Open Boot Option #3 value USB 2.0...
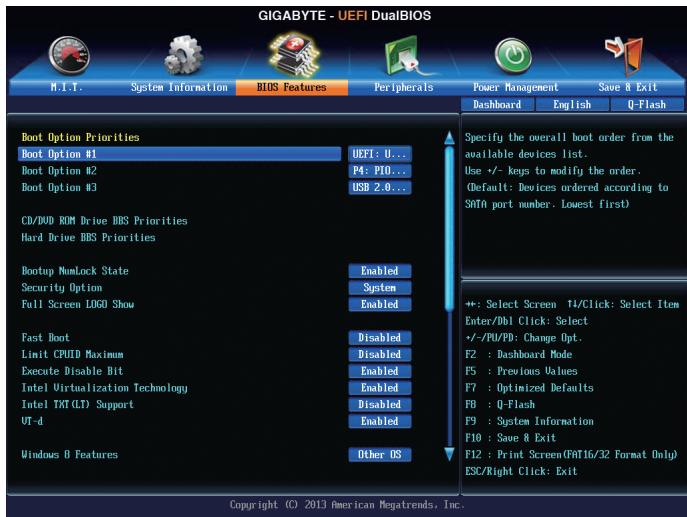This screenshot has height=517, width=687. pos(380,188)
